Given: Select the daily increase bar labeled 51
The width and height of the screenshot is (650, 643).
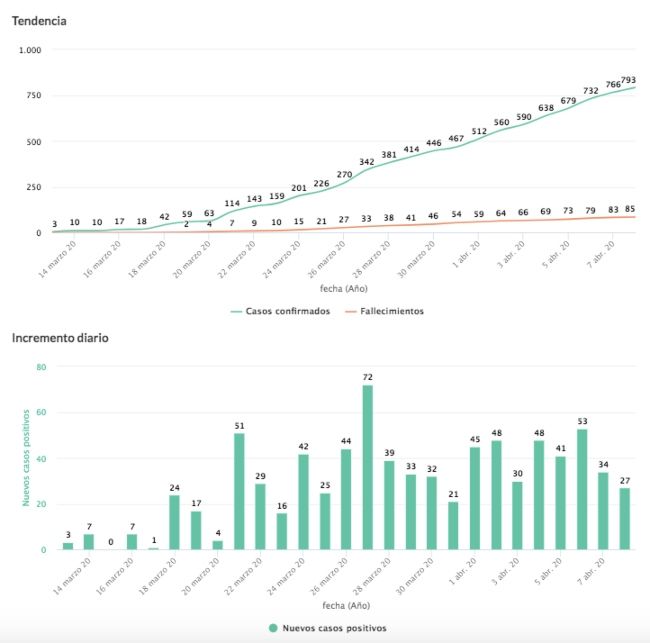Looking at the screenshot, I should tap(239, 491).
